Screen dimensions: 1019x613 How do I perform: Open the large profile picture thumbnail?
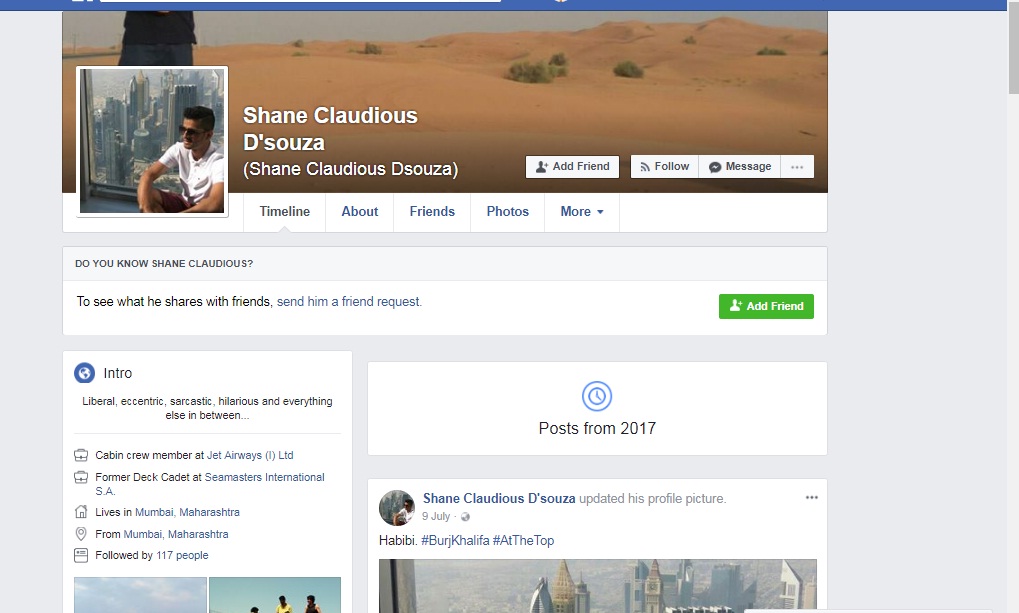click(152, 141)
